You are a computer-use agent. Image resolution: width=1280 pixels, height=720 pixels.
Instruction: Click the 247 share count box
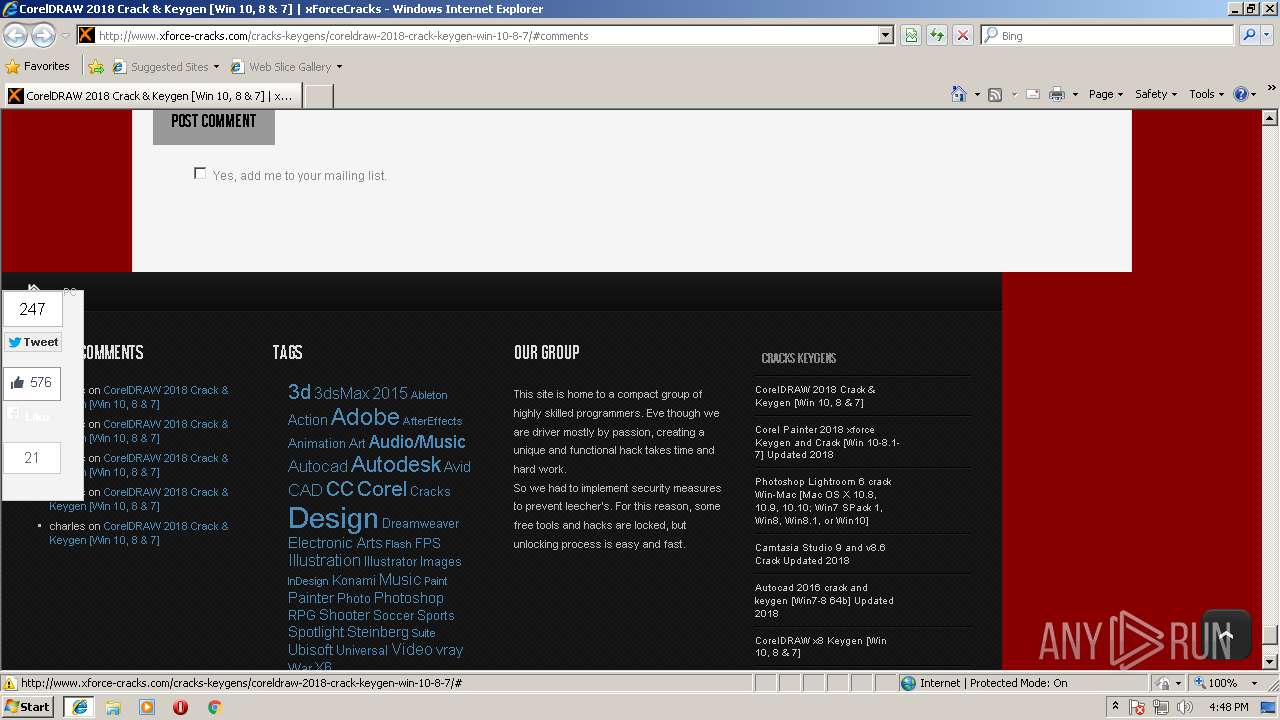coord(32,310)
